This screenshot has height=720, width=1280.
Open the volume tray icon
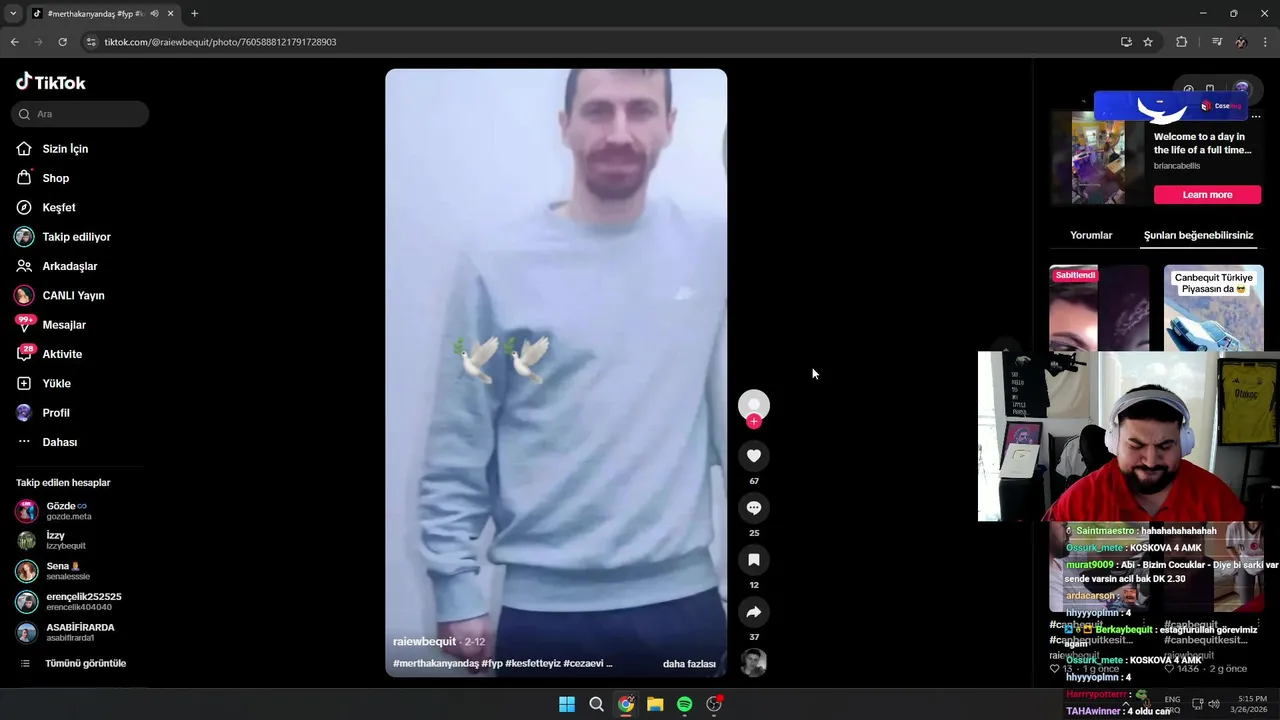(x=1214, y=704)
